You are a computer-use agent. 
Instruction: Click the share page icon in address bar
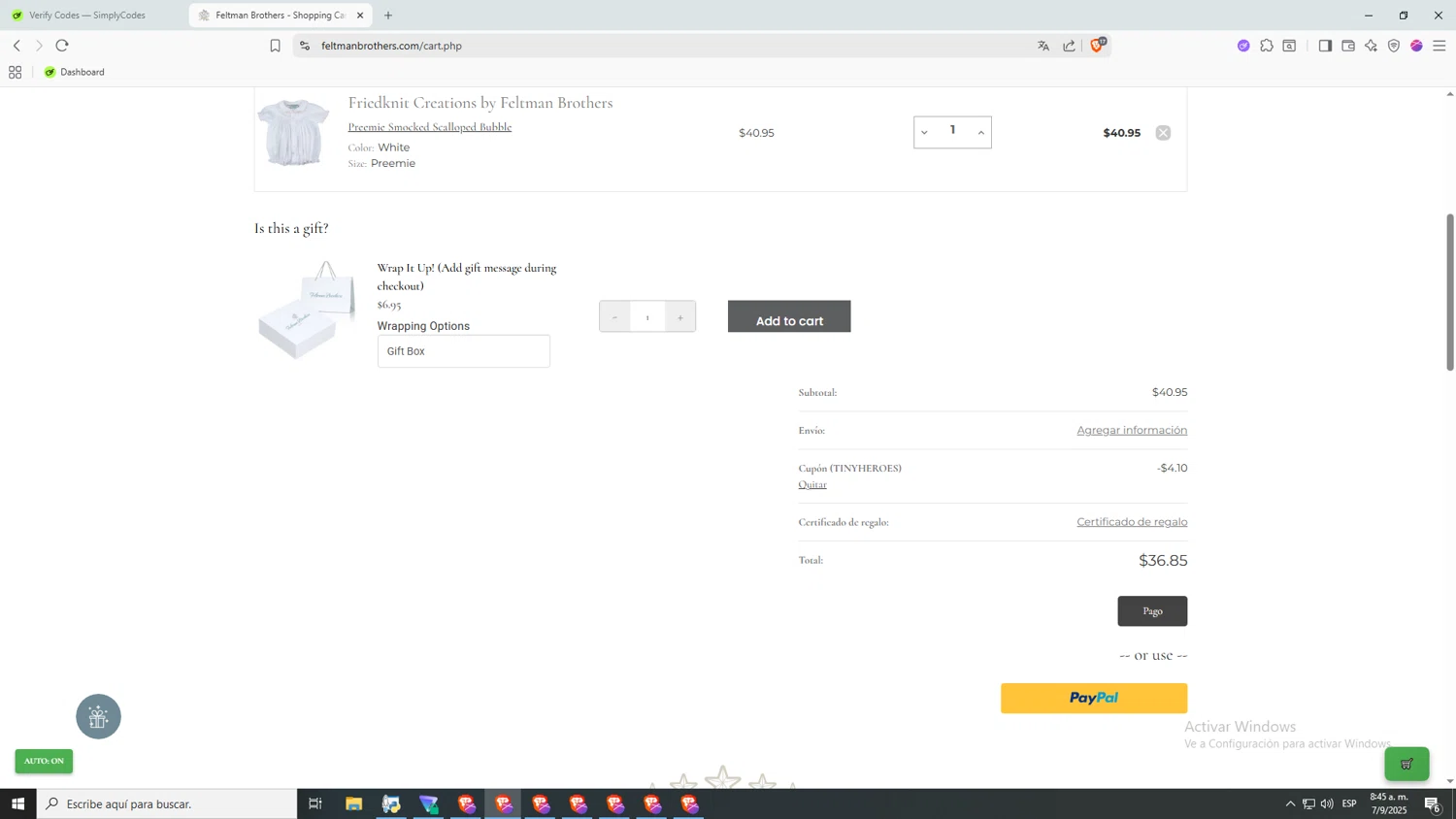[x=1069, y=46]
